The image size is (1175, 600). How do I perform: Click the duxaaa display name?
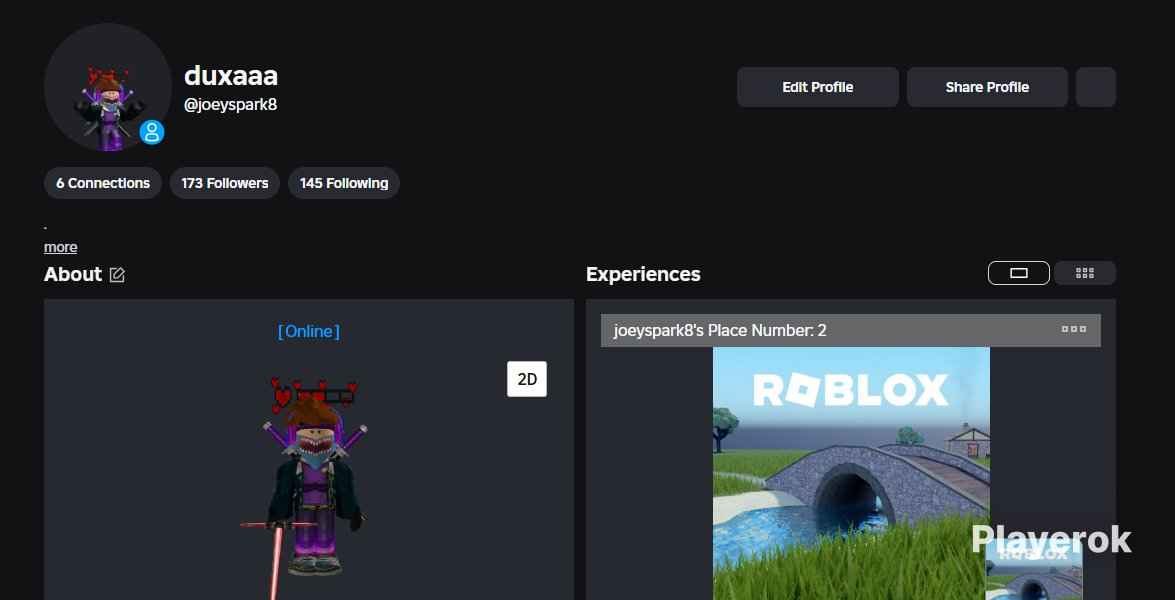click(232, 75)
